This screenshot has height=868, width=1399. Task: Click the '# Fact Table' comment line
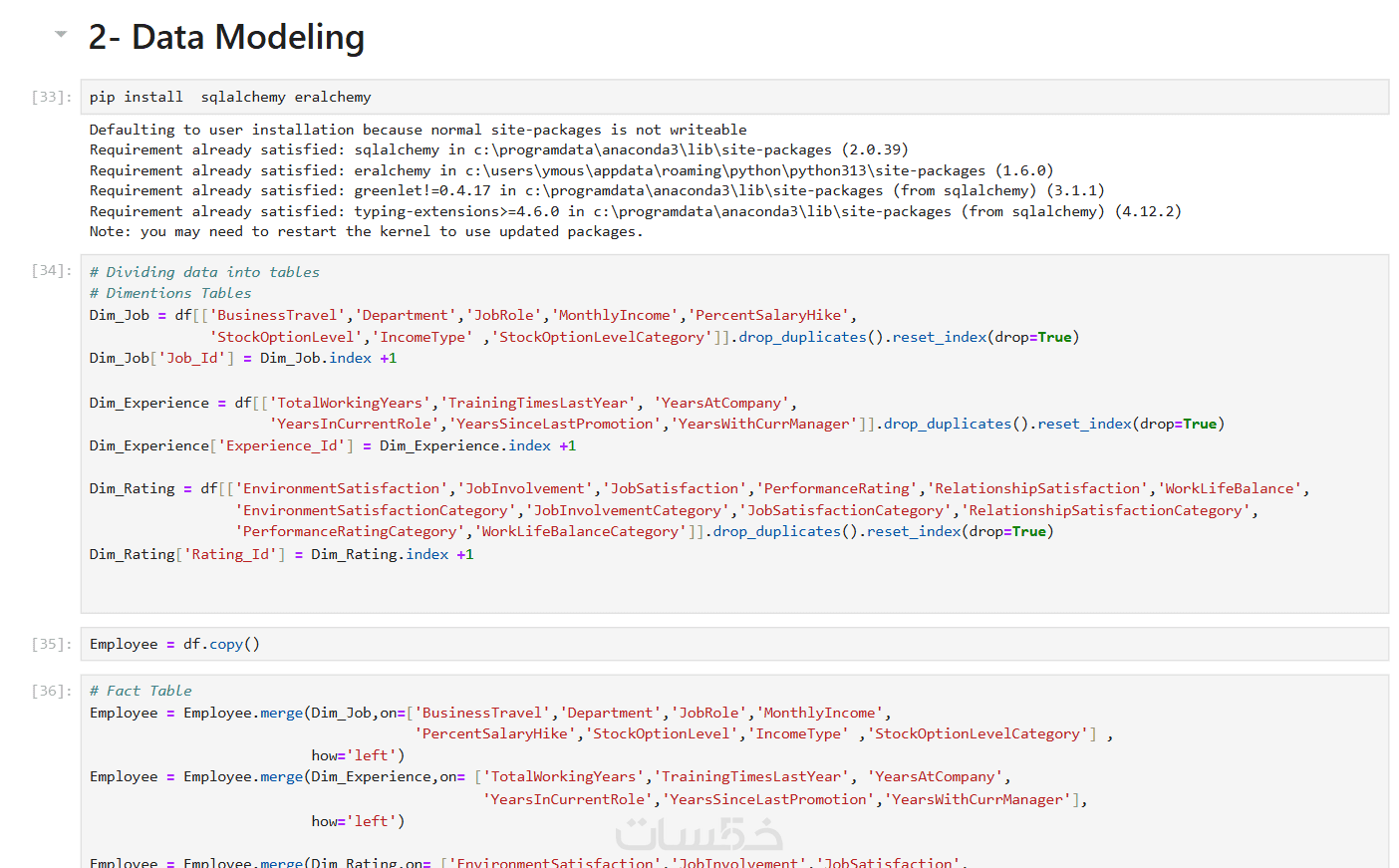pyautogui.click(x=140, y=691)
